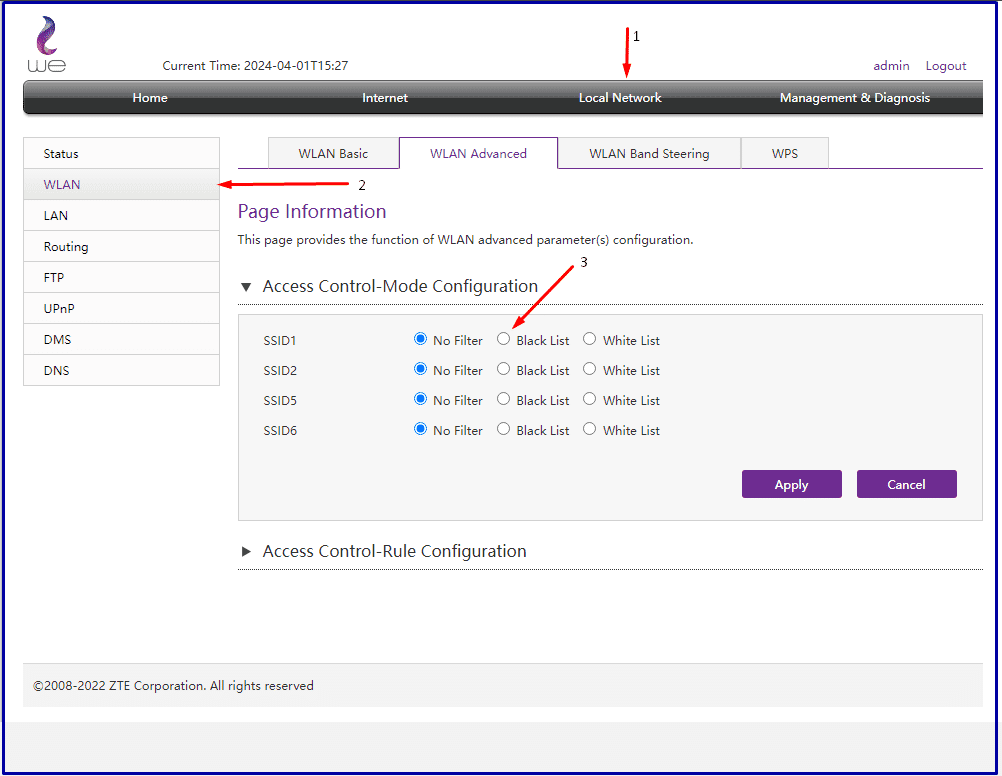Select Black List for SSID1
Viewport: 1002px width, 776px height.
(504, 339)
